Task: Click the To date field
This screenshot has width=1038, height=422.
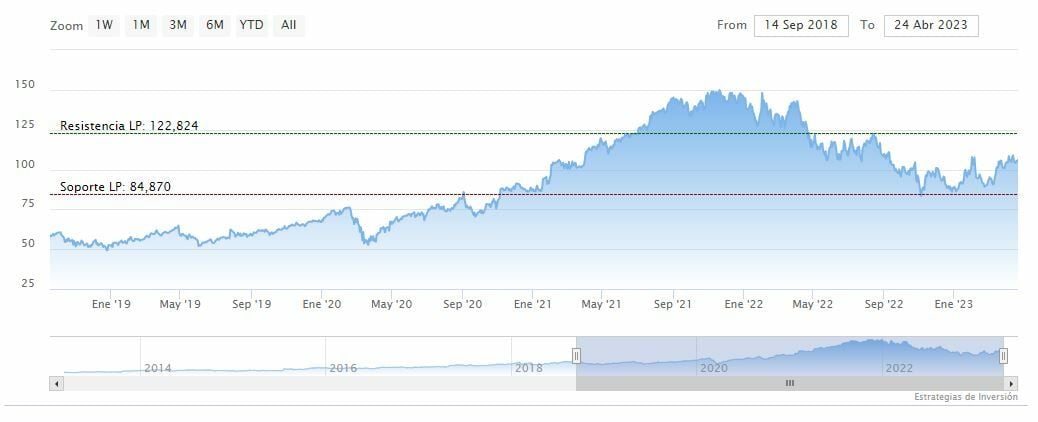Action: tap(931, 25)
